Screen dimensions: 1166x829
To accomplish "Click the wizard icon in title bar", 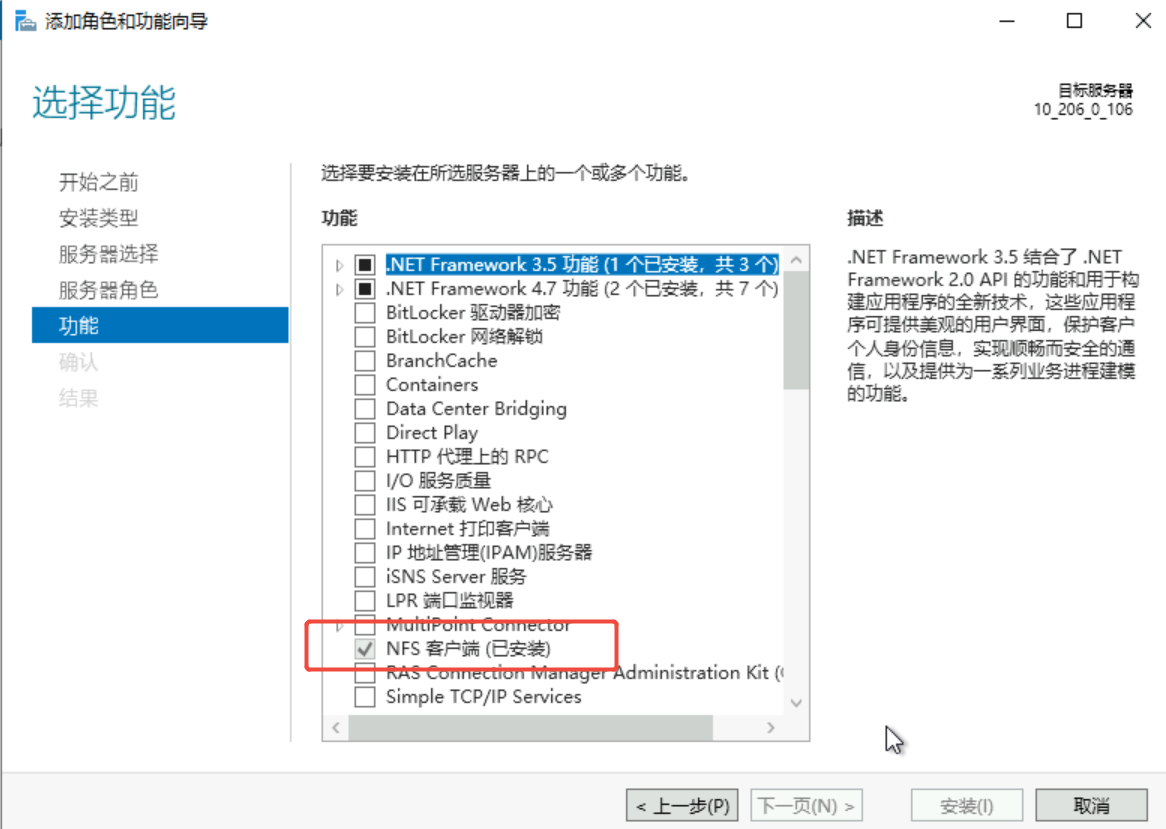I will 25,21.
